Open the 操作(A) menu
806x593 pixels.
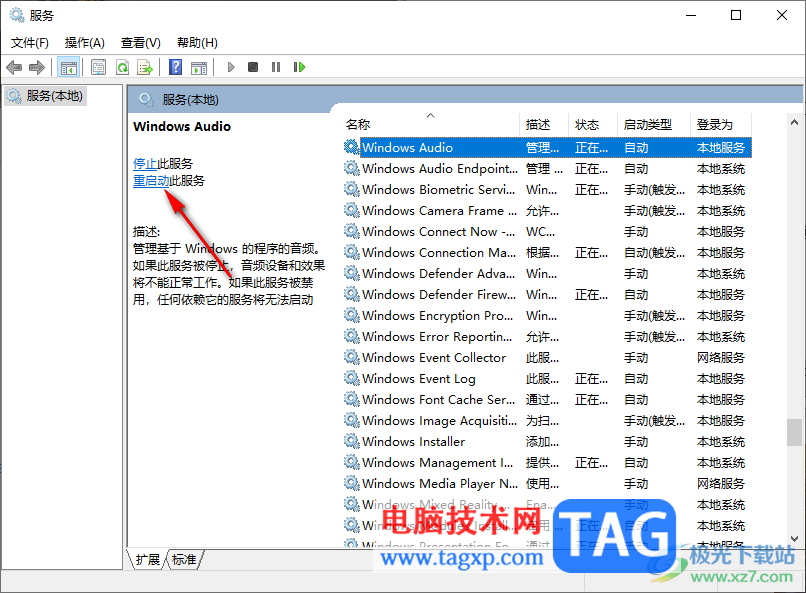[x=85, y=43]
